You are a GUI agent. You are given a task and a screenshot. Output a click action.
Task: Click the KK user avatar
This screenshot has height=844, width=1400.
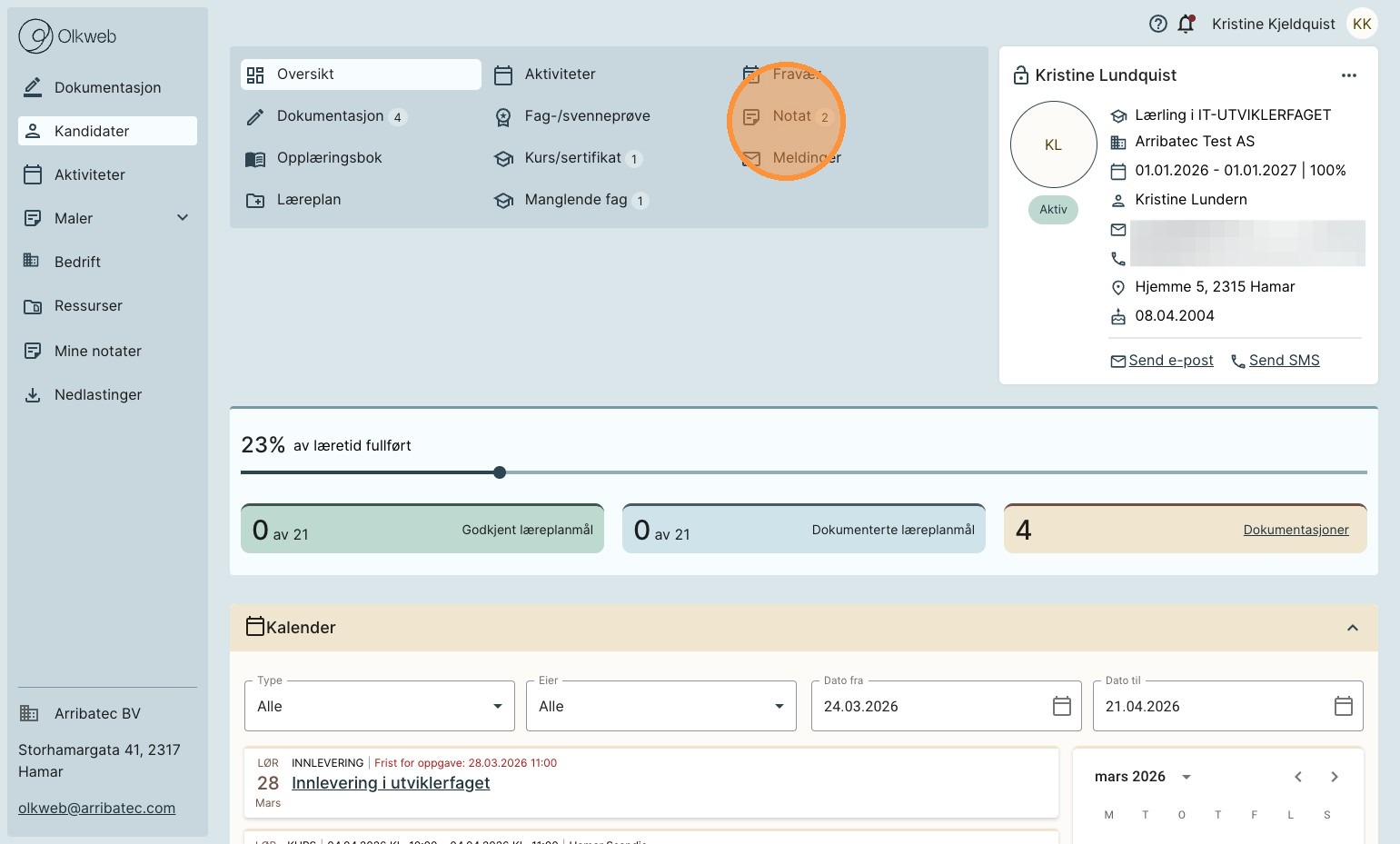[1361, 25]
